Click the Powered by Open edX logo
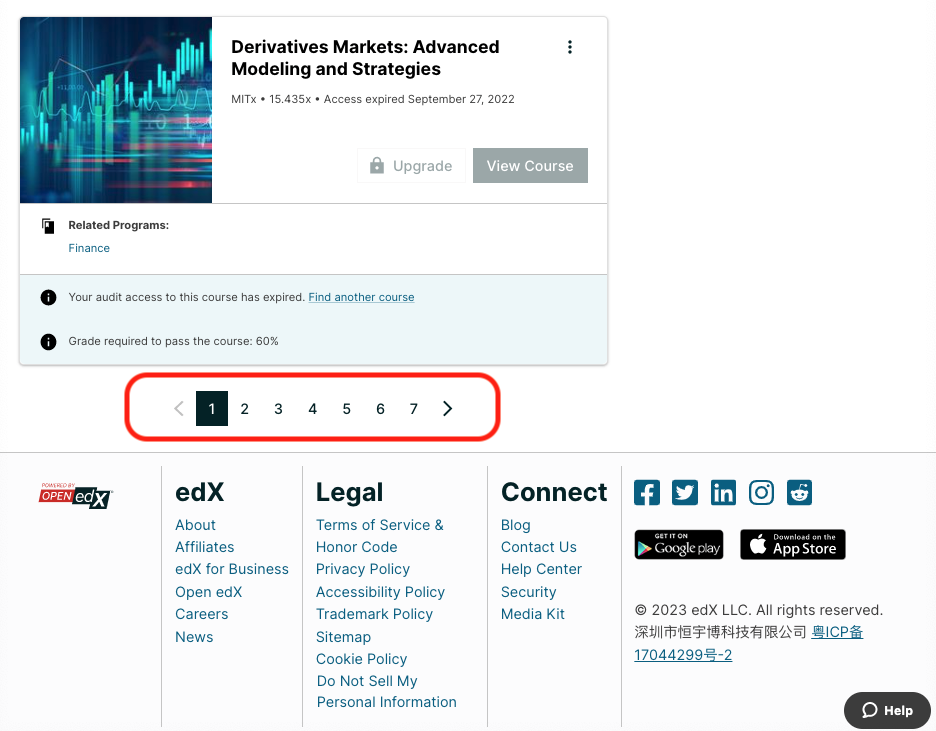936x731 pixels. pos(75,496)
